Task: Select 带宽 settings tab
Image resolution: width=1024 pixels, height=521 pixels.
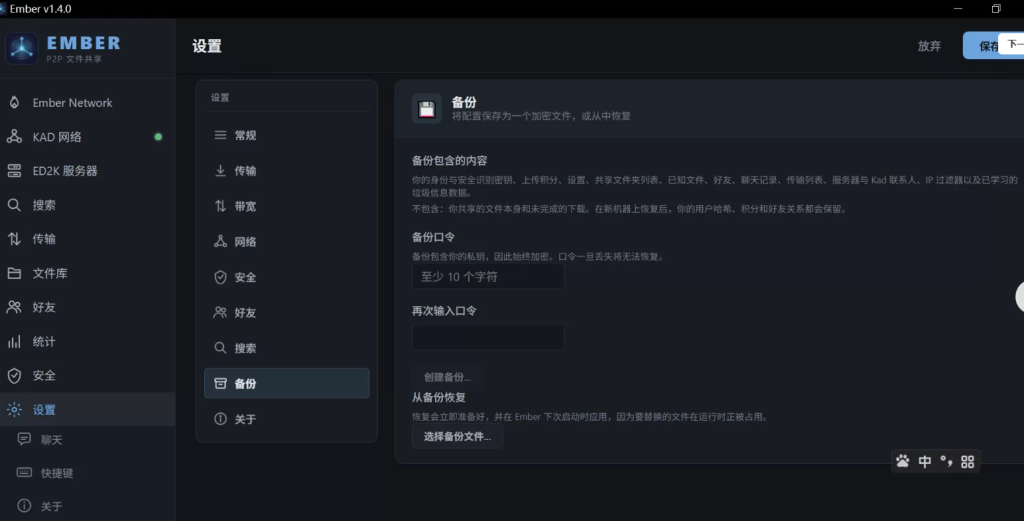Action: [x=287, y=206]
